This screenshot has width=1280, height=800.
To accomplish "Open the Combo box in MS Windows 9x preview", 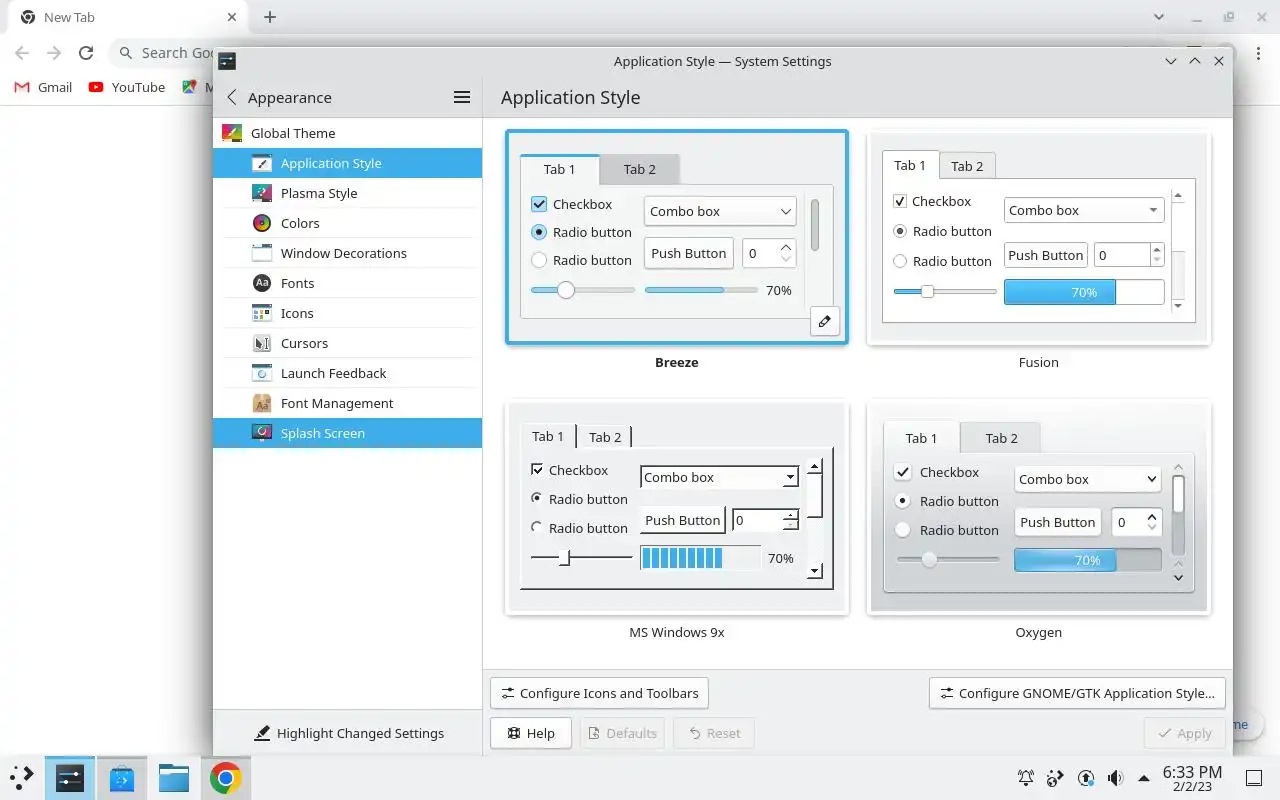I will click(719, 477).
